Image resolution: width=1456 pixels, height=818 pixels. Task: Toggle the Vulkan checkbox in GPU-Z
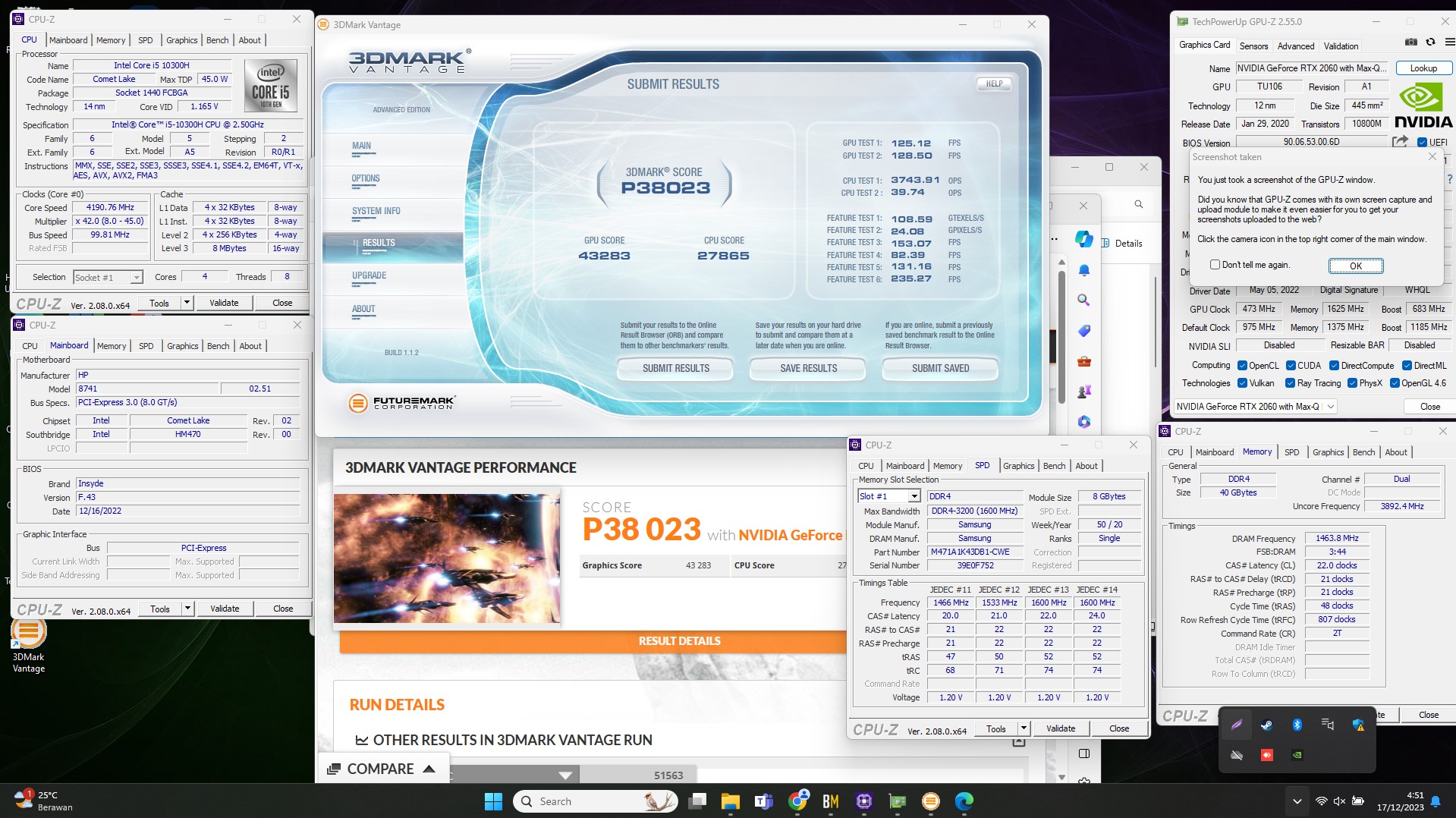[1242, 383]
